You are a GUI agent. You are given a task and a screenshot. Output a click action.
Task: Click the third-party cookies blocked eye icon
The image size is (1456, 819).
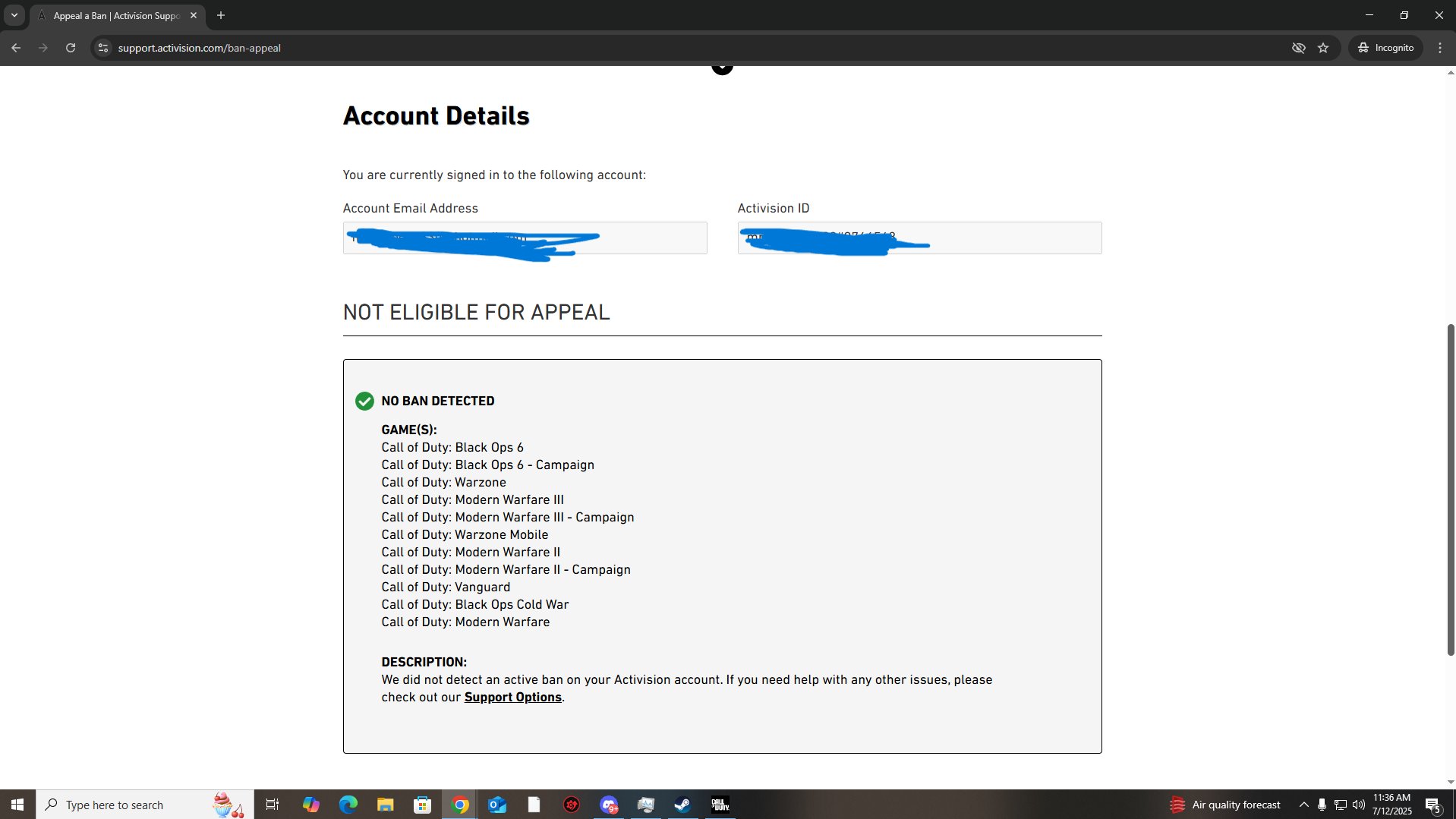click(x=1298, y=48)
